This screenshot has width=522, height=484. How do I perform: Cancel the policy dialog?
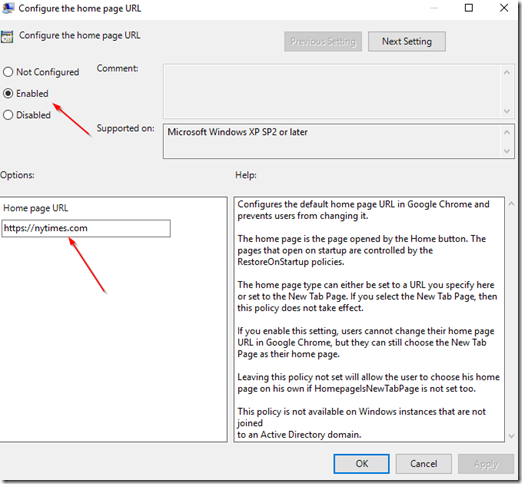tap(424, 464)
